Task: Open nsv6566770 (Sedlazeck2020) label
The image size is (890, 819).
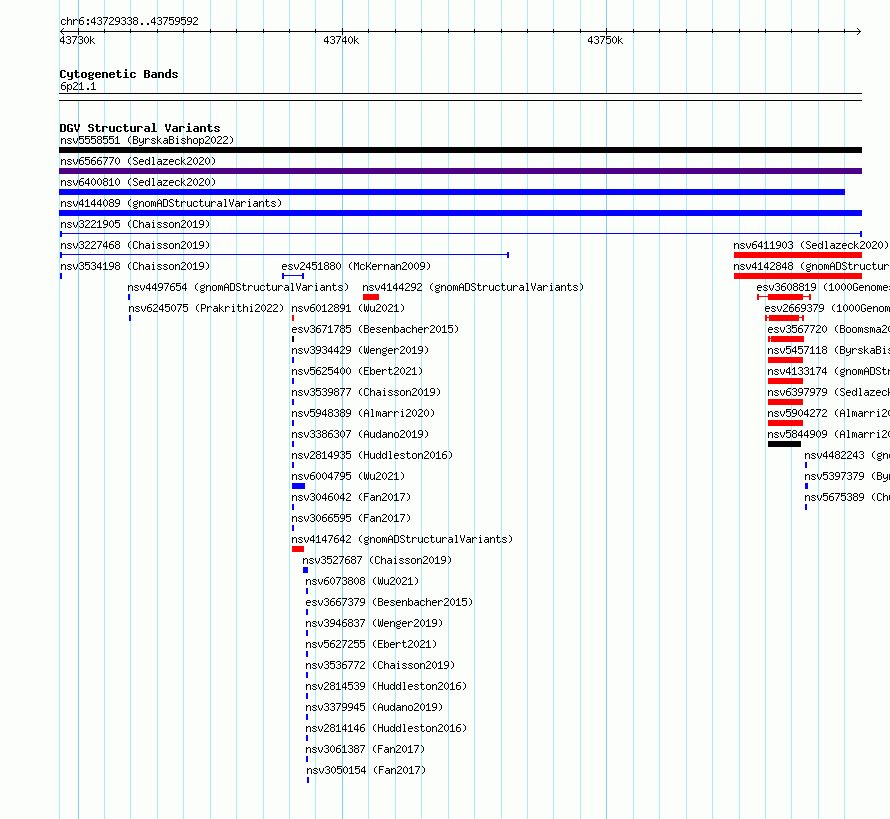Action: [138, 161]
